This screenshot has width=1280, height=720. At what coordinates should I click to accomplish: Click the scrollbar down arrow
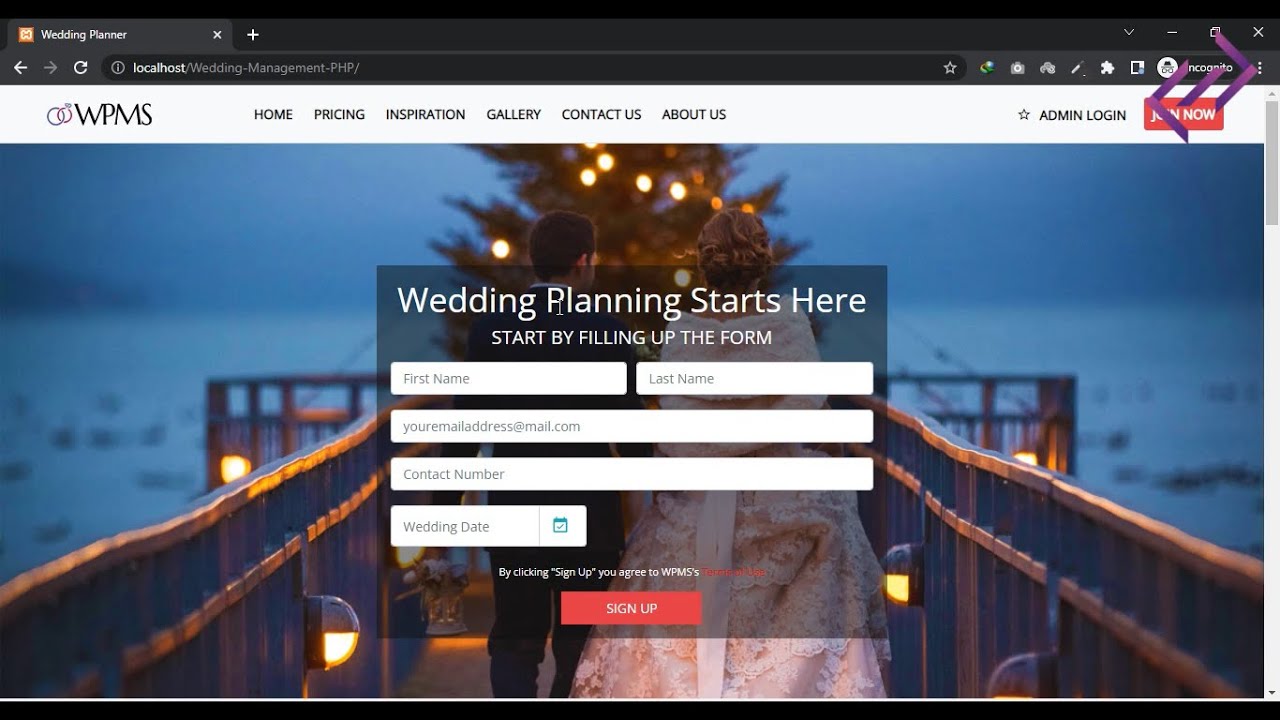pyautogui.click(x=1272, y=692)
